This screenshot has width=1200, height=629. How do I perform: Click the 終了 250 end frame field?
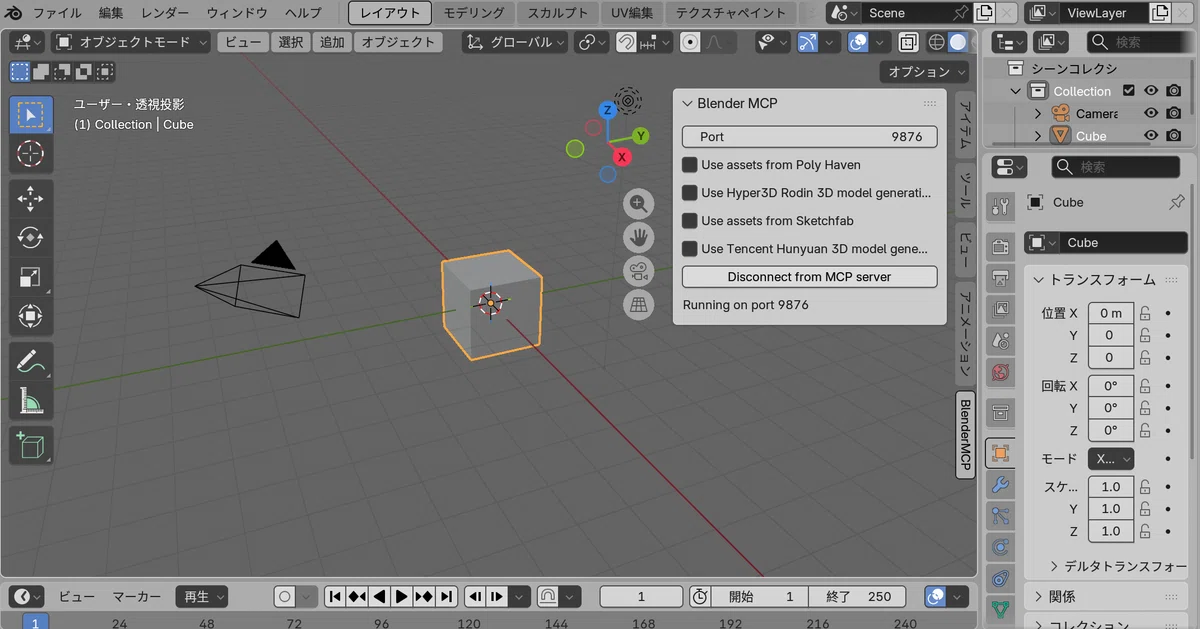858,597
